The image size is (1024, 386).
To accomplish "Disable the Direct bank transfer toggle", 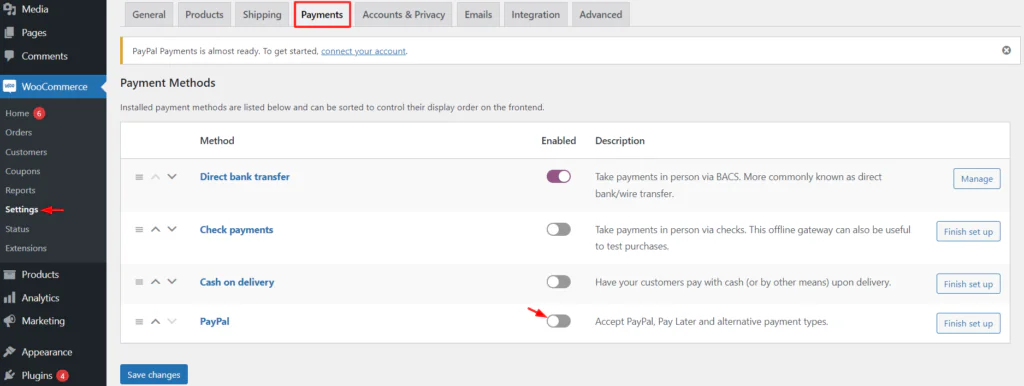I will [558, 176].
